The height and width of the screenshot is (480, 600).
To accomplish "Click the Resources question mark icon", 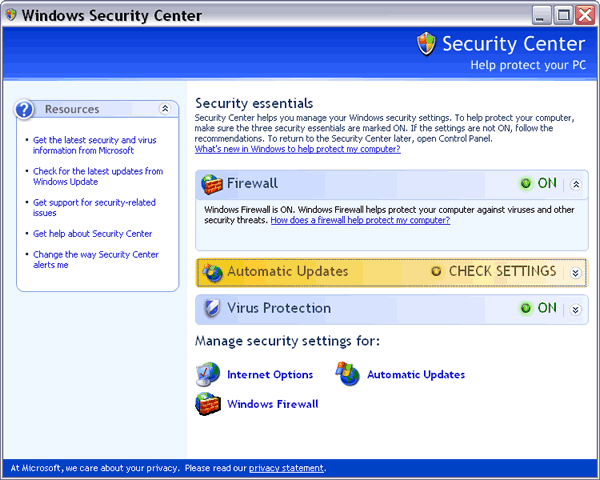I will point(26,109).
